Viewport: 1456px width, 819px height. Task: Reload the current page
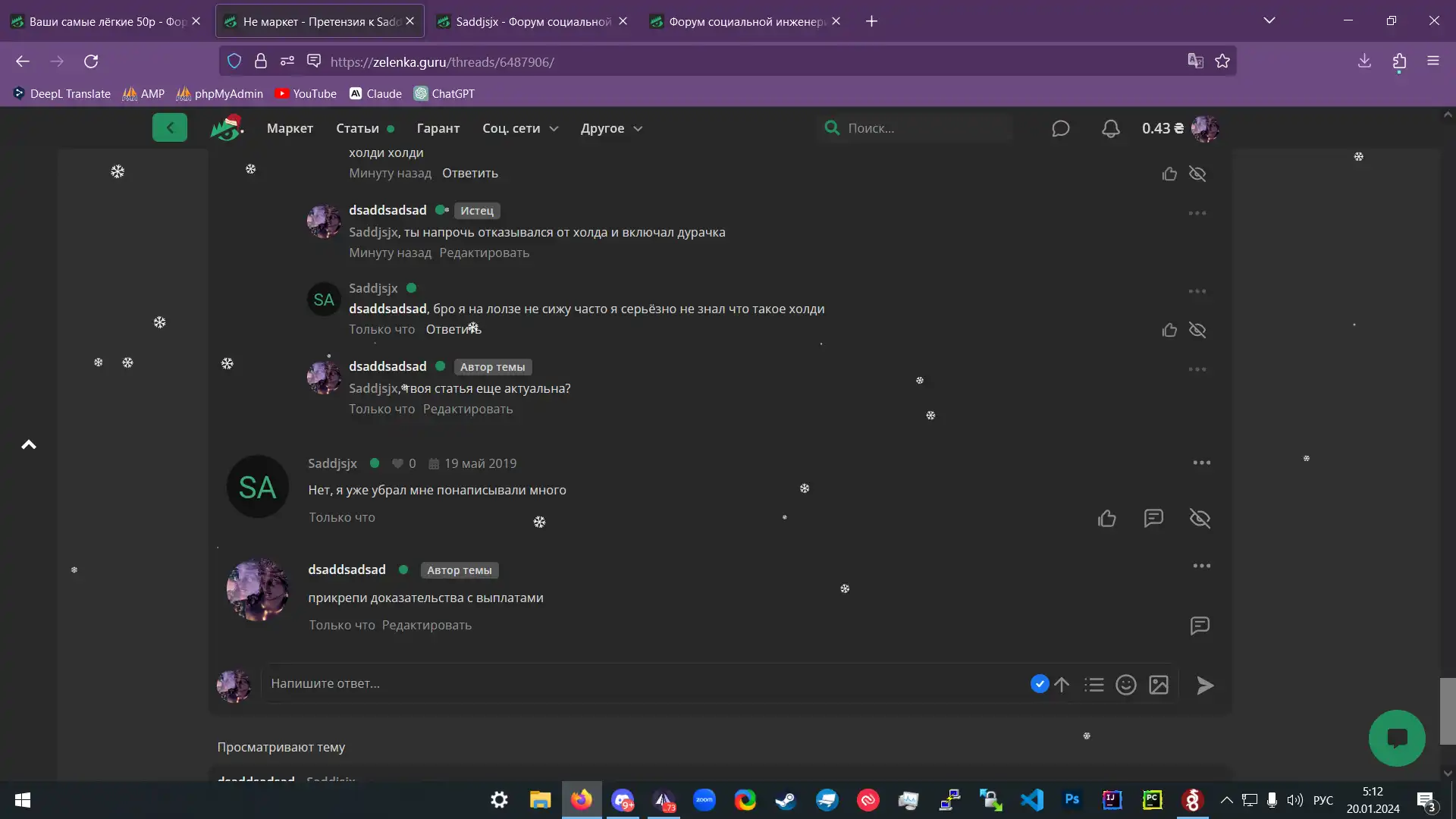click(91, 61)
